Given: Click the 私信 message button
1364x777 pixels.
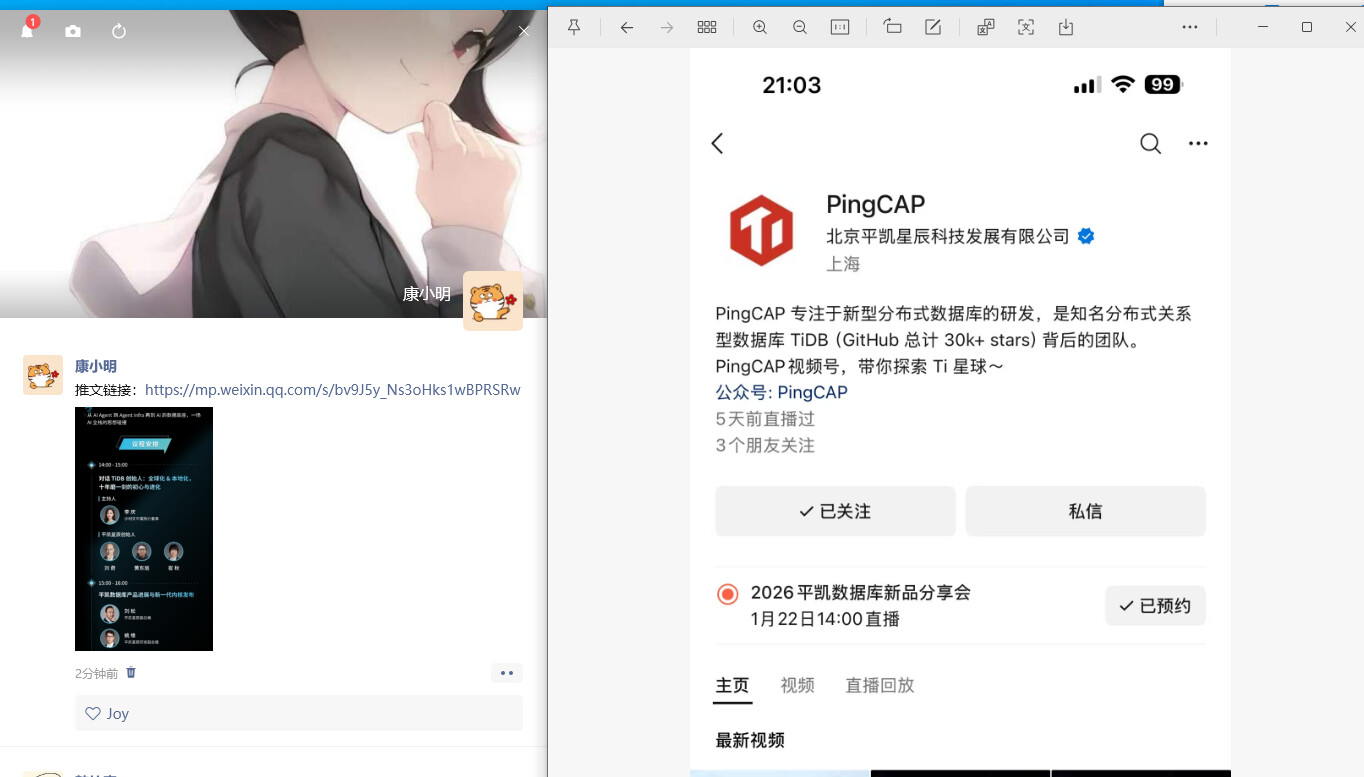Looking at the screenshot, I should coord(1085,511).
